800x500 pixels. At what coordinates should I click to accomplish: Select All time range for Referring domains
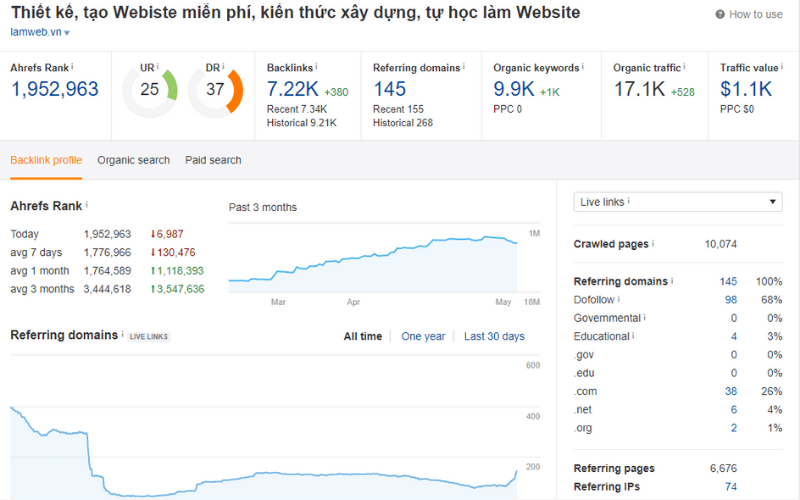coord(363,337)
